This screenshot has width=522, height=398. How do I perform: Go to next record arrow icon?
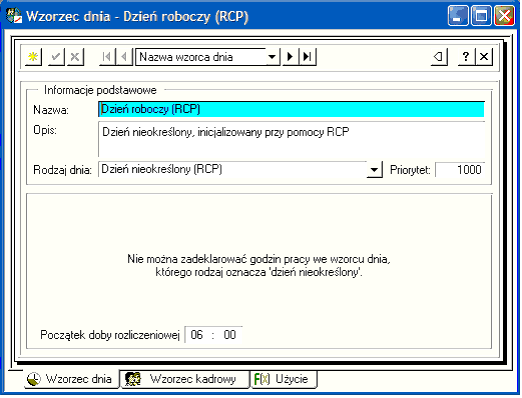291,57
